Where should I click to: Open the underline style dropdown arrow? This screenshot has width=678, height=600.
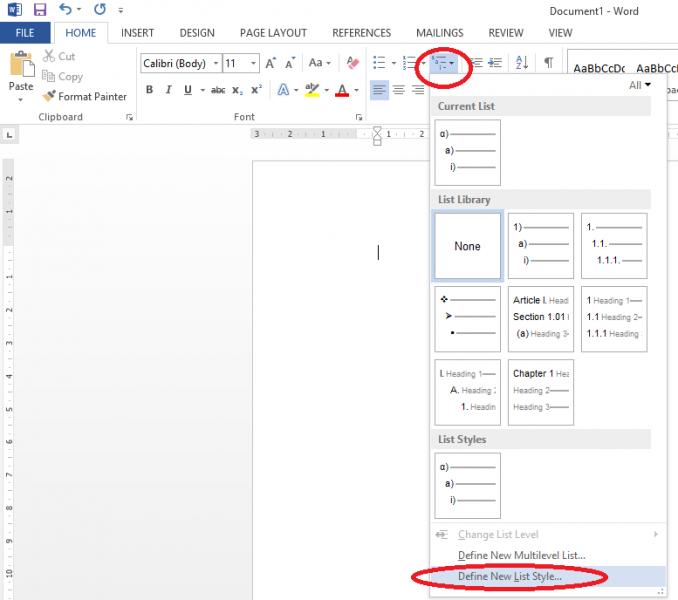(202, 90)
